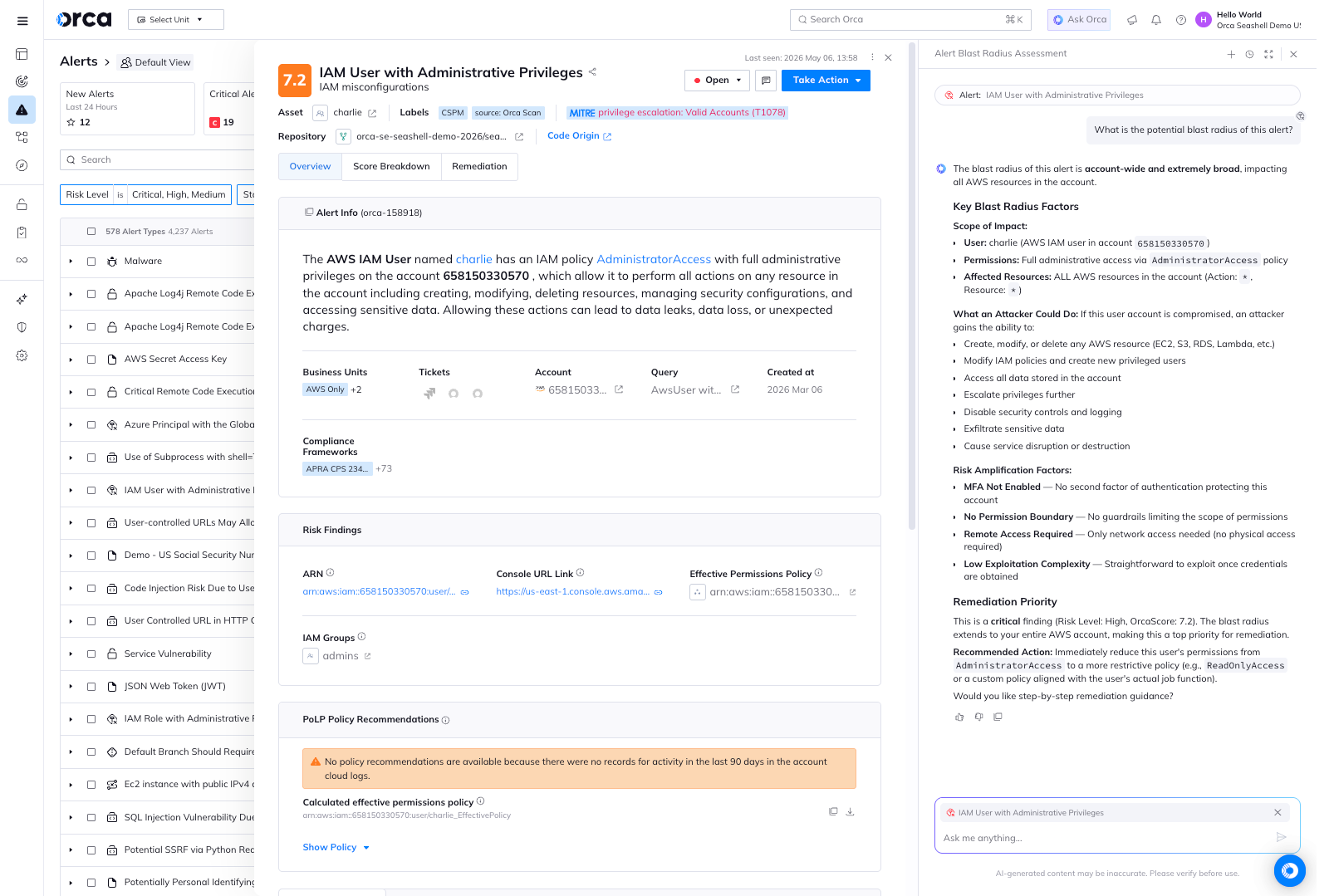Focus the alerts Search field
The height and width of the screenshot is (896, 1329).
pos(158,159)
